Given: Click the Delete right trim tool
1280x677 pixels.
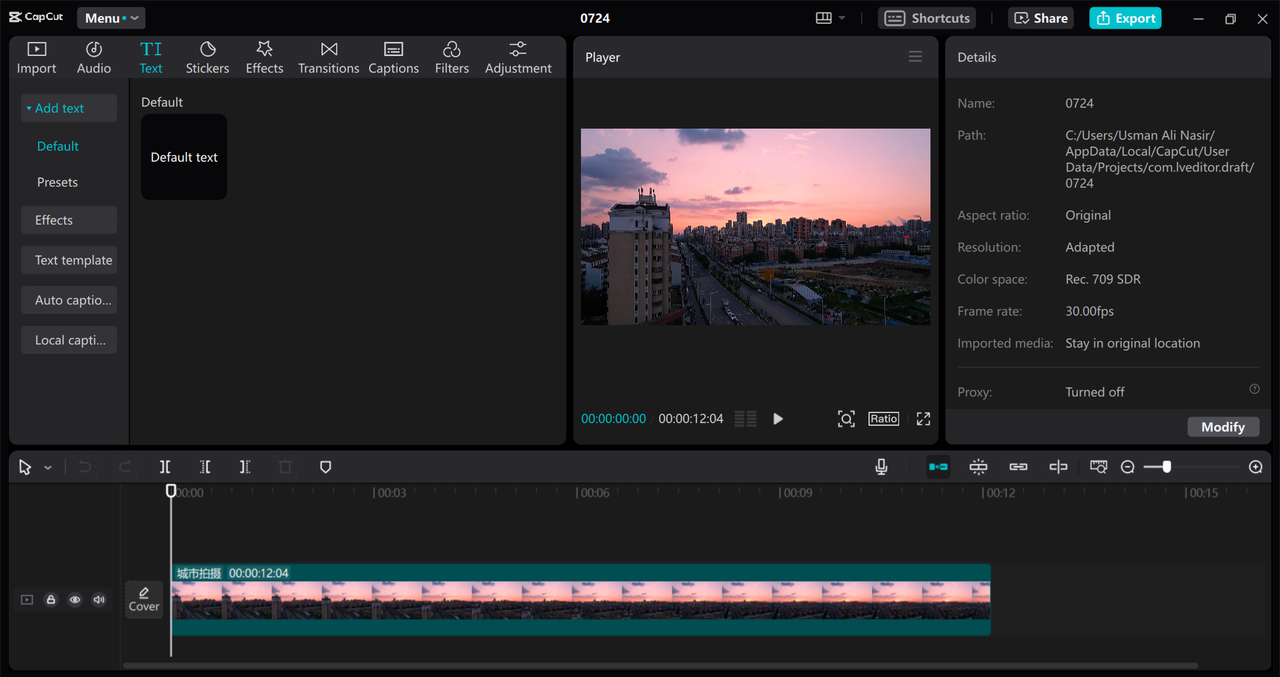Looking at the screenshot, I should click(x=245, y=467).
